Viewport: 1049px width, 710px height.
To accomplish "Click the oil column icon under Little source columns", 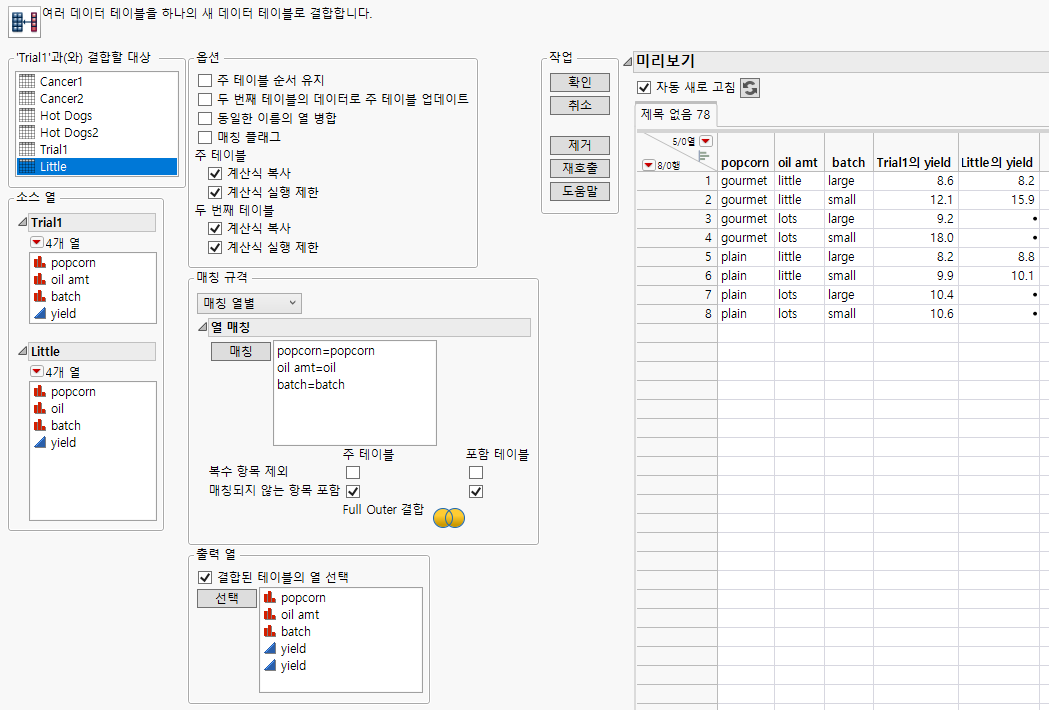I will (x=40, y=408).
